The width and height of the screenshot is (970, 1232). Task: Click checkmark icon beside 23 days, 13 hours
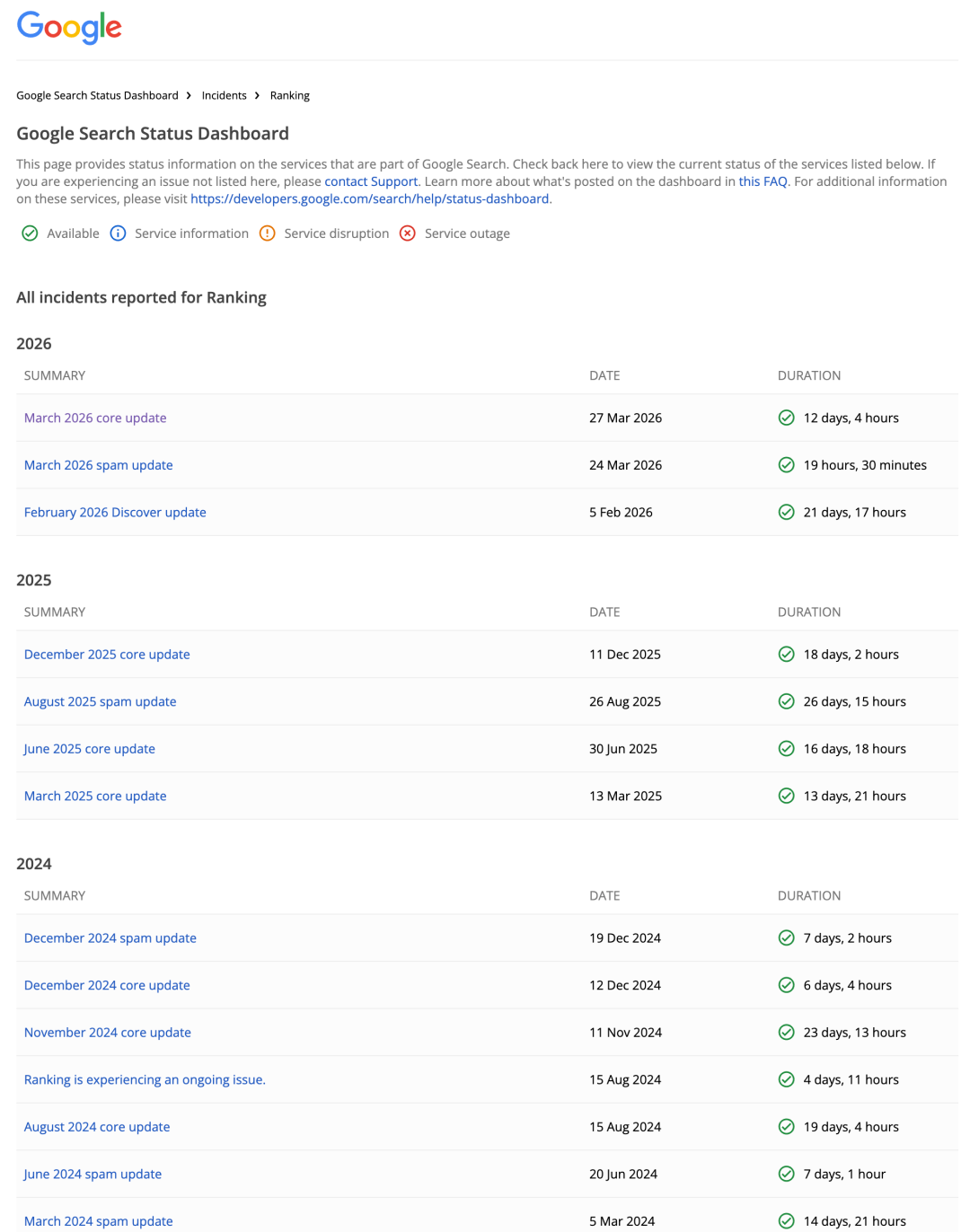(786, 1033)
